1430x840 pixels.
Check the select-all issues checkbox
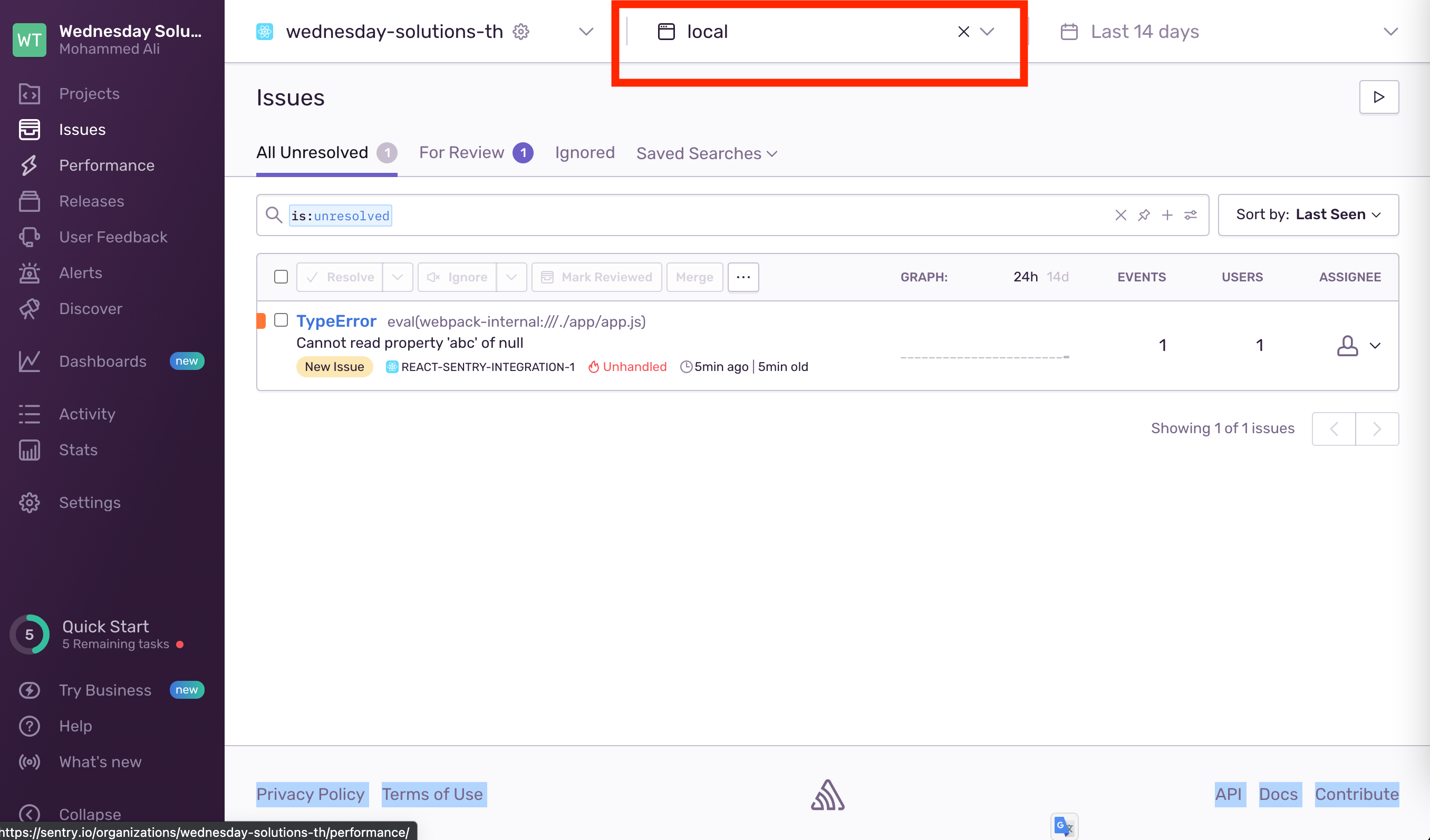click(x=281, y=277)
